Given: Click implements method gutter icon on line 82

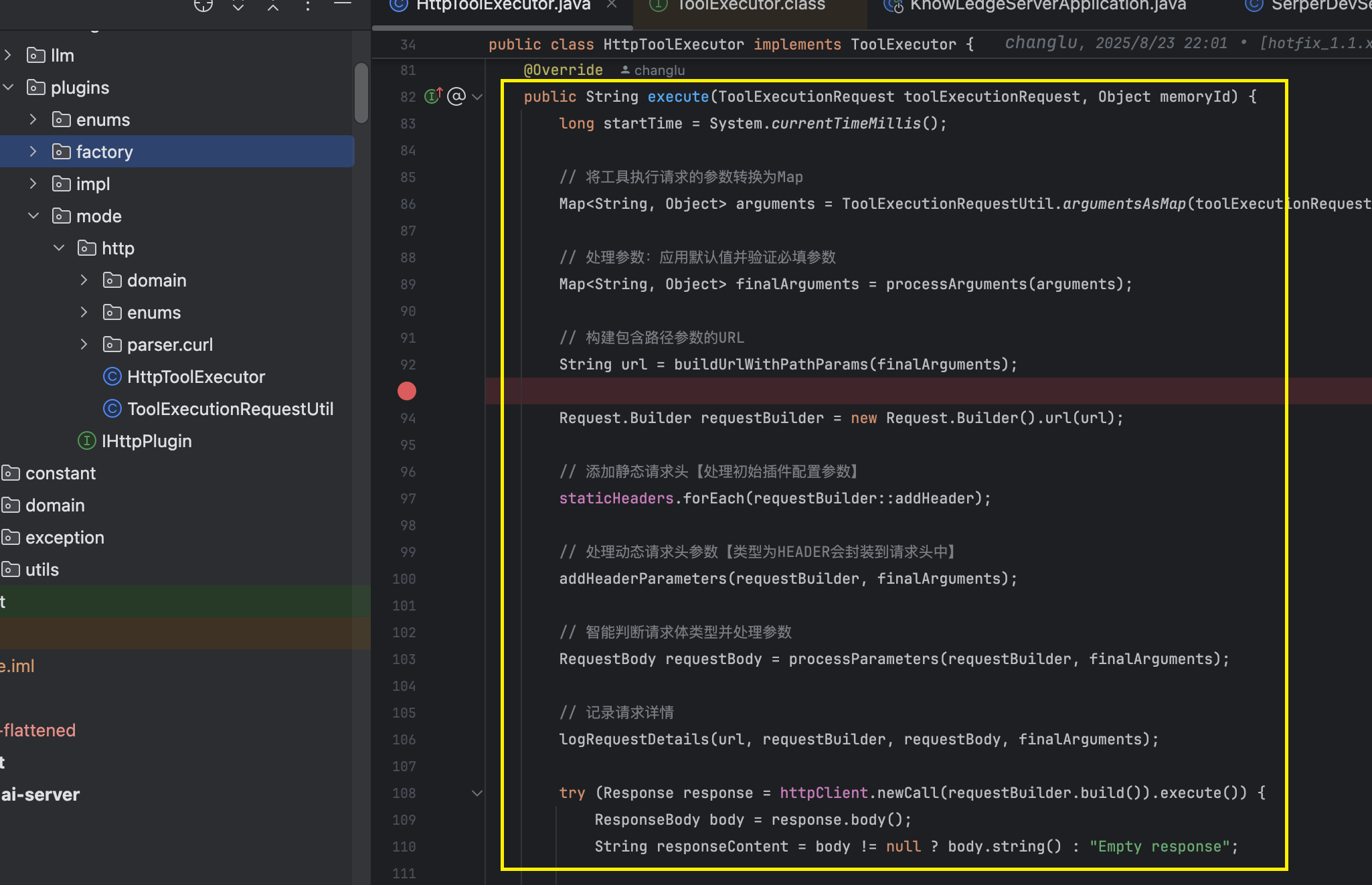Looking at the screenshot, I should (433, 96).
